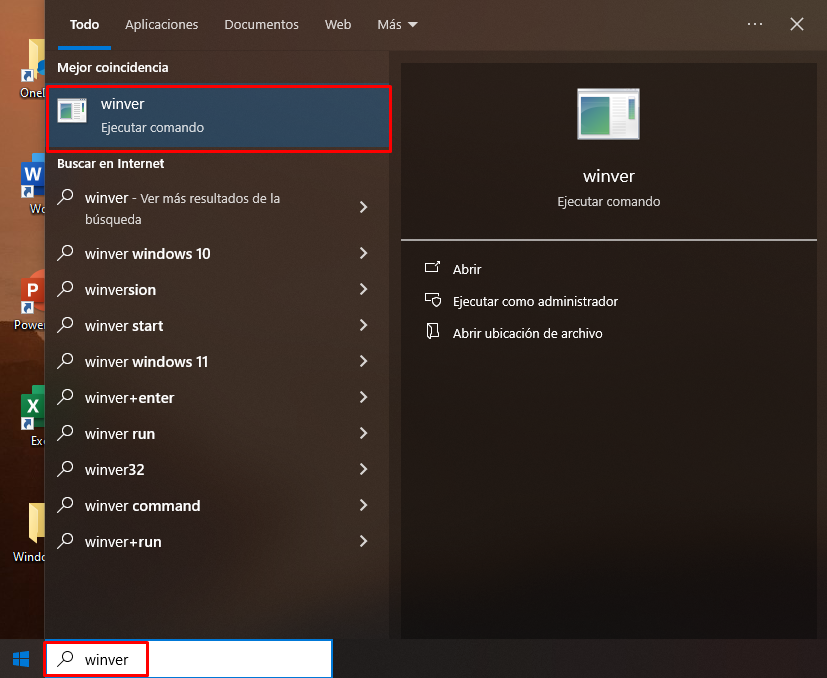
Task: Click the Abrir open icon
Action: pyautogui.click(x=433, y=269)
